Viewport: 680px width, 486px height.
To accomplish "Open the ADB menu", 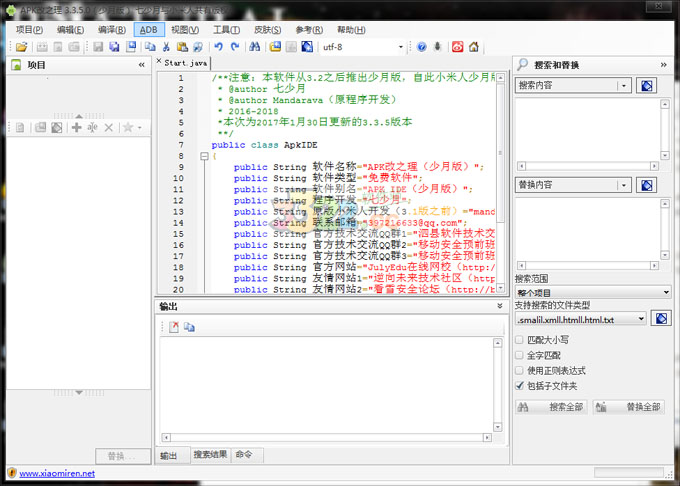I will coord(148,30).
